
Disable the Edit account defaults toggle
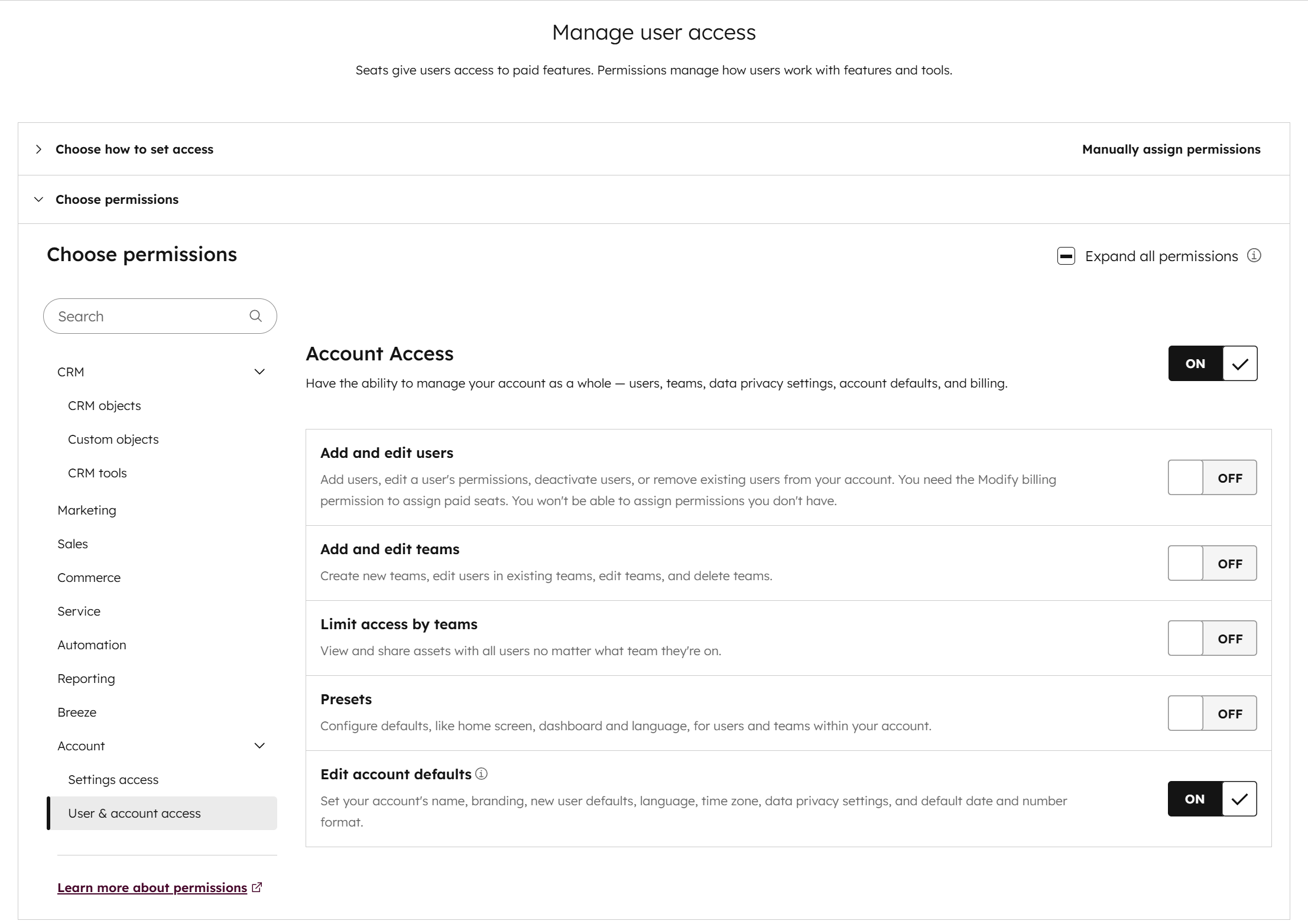[x=1212, y=799]
